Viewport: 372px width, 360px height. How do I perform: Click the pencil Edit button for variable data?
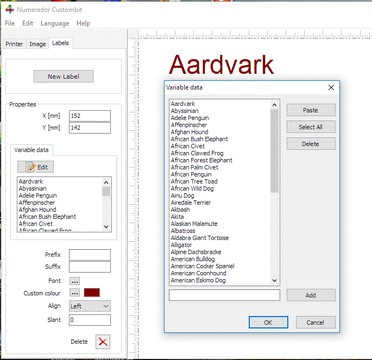36,167
